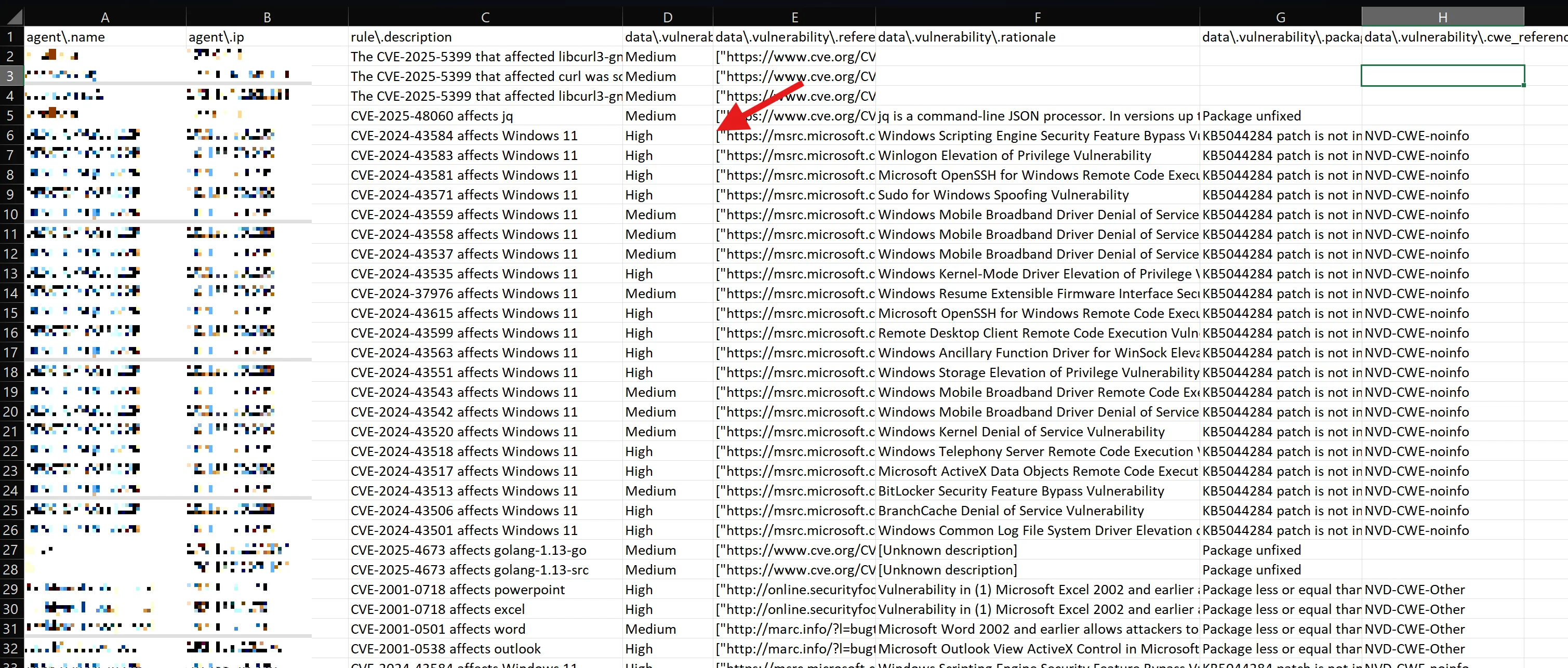1568x668 pixels.
Task: Click 'High' severity in the outlook row
Action: tap(668, 649)
